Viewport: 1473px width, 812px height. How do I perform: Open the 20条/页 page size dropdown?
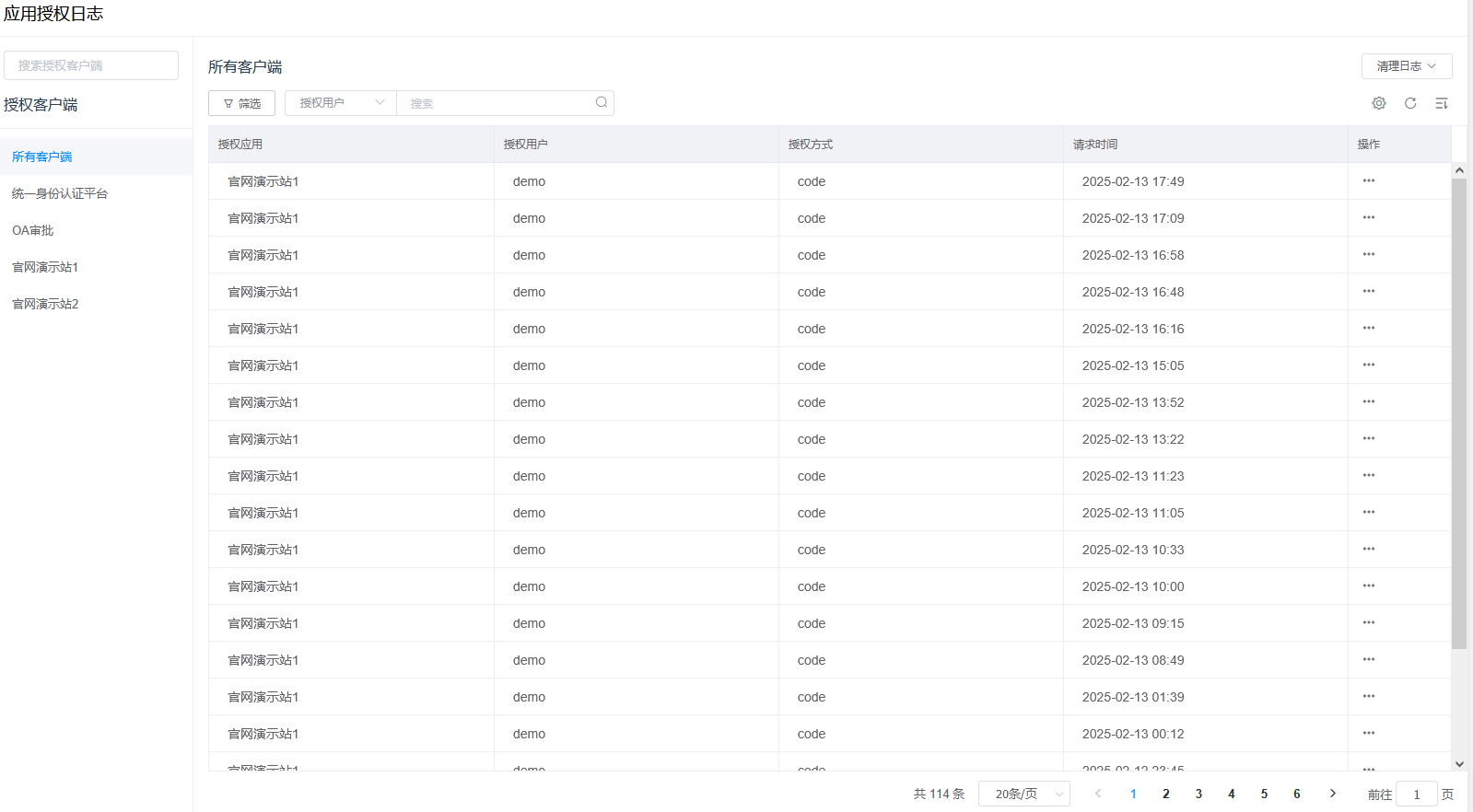pos(1023,794)
